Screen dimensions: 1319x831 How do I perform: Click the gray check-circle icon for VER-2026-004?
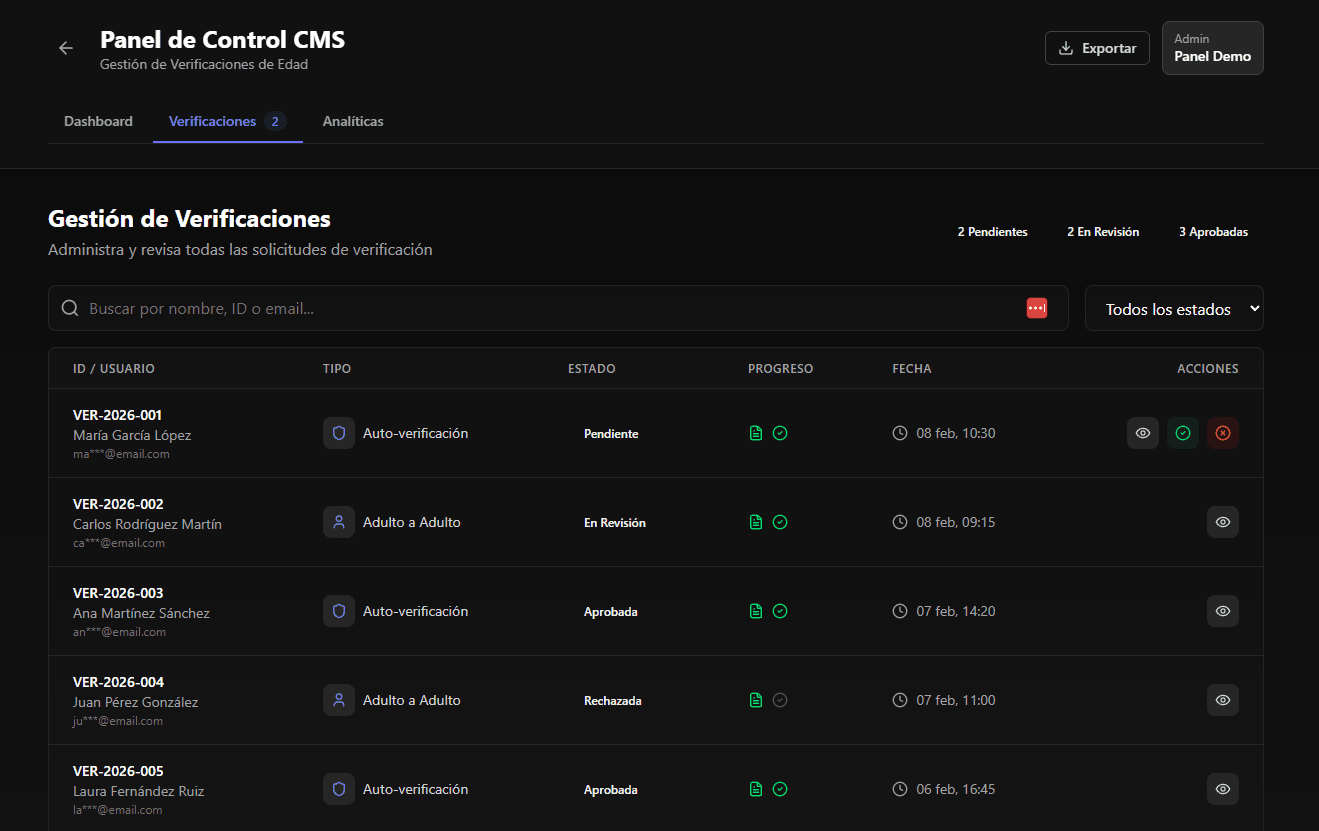point(780,700)
